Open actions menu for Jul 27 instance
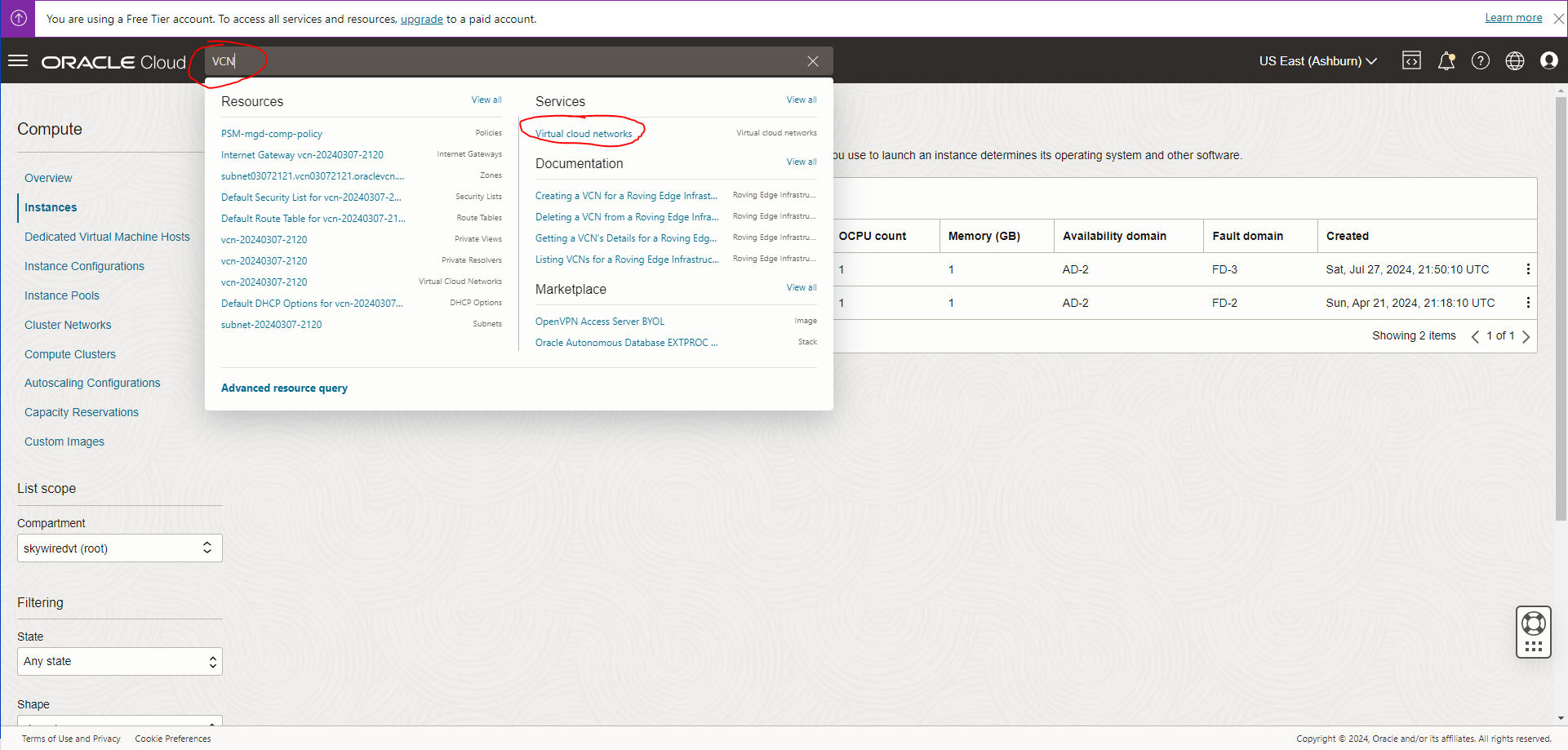Image resolution: width=1568 pixels, height=750 pixels. click(x=1528, y=269)
